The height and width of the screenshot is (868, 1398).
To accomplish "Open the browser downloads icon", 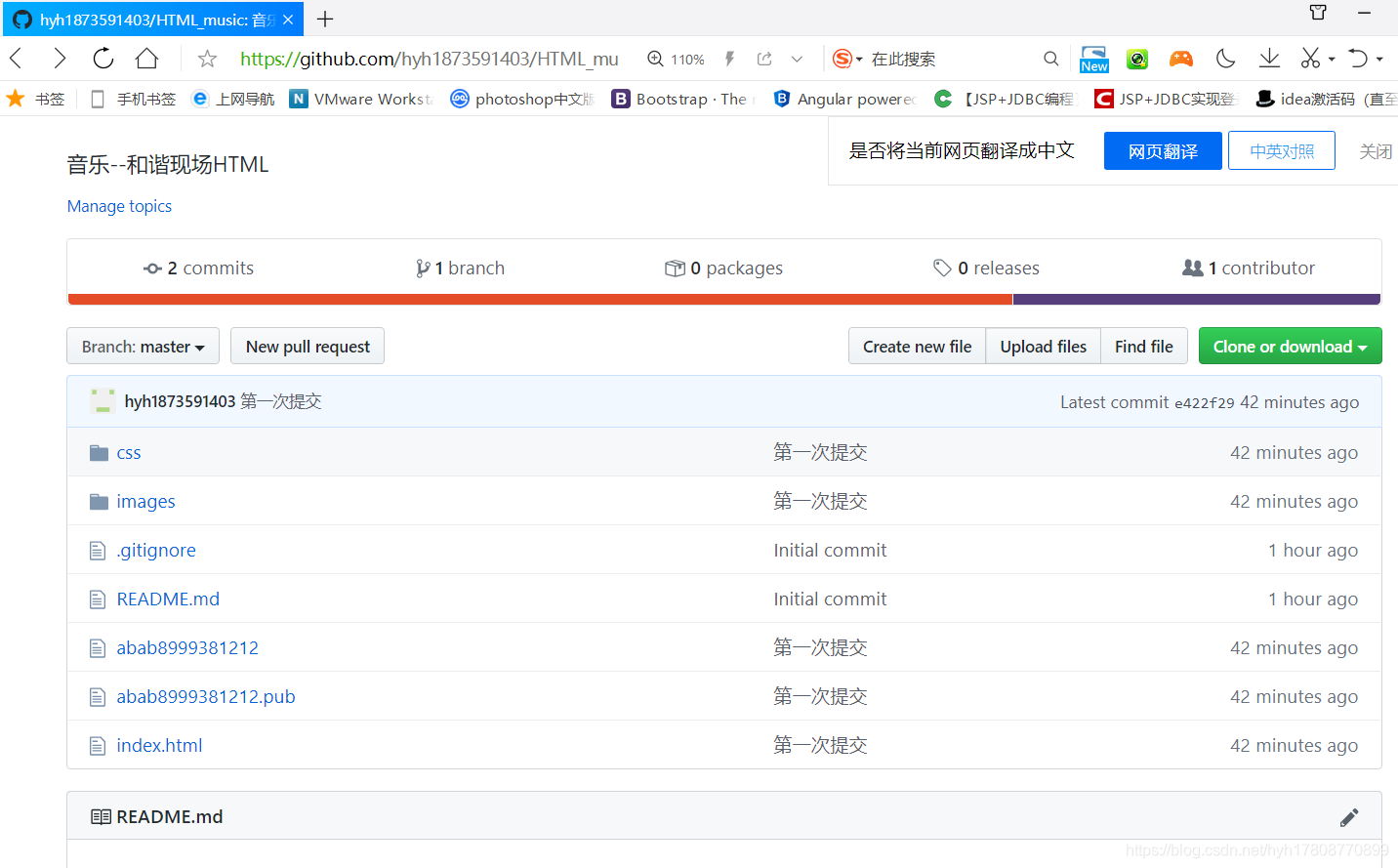I will tap(1269, 59).
